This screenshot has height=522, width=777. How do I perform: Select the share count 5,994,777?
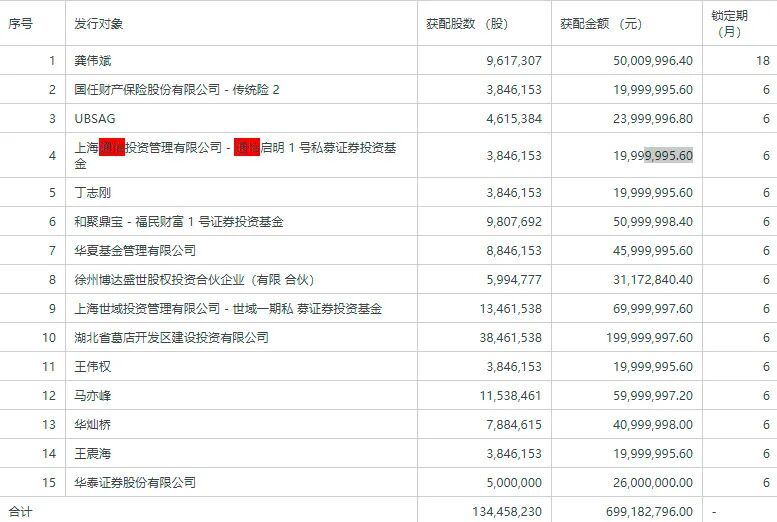pos(514,280)
